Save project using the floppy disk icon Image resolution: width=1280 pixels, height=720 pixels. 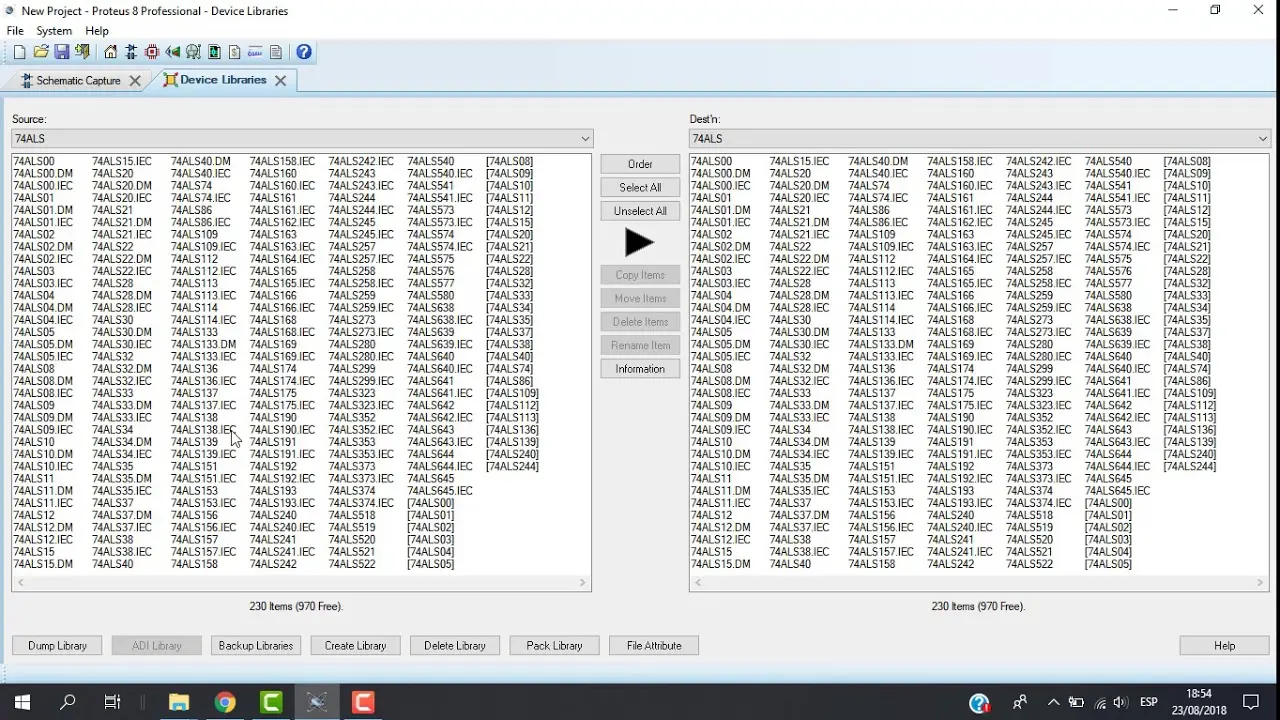point(62,52)
